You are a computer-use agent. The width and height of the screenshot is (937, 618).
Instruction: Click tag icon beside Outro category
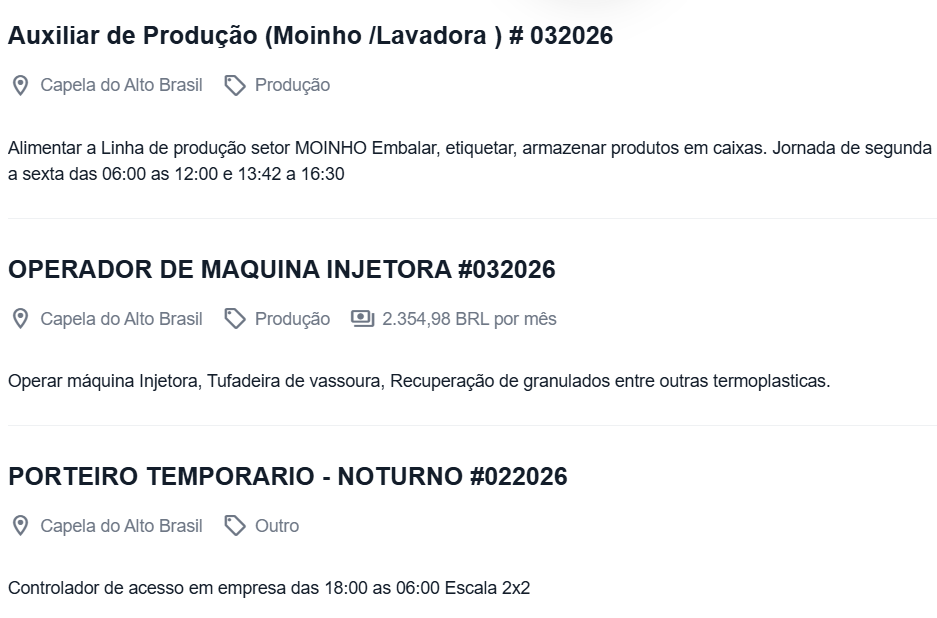pyautogui.click(x=235, y=526)
